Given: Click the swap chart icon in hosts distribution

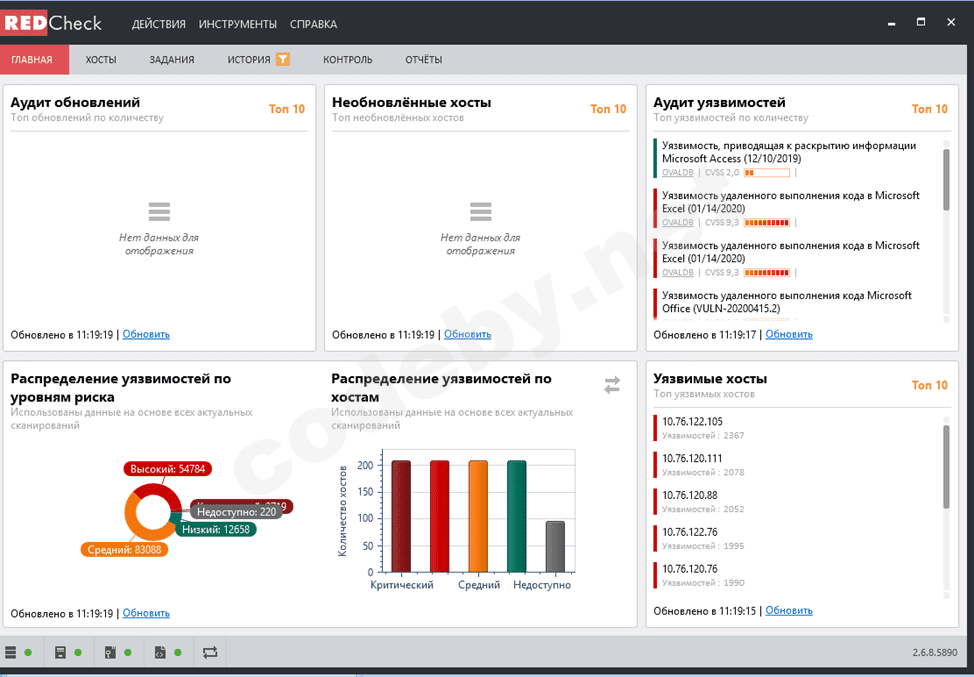Looking at the screenshot, I should click(x=612, y=385).
